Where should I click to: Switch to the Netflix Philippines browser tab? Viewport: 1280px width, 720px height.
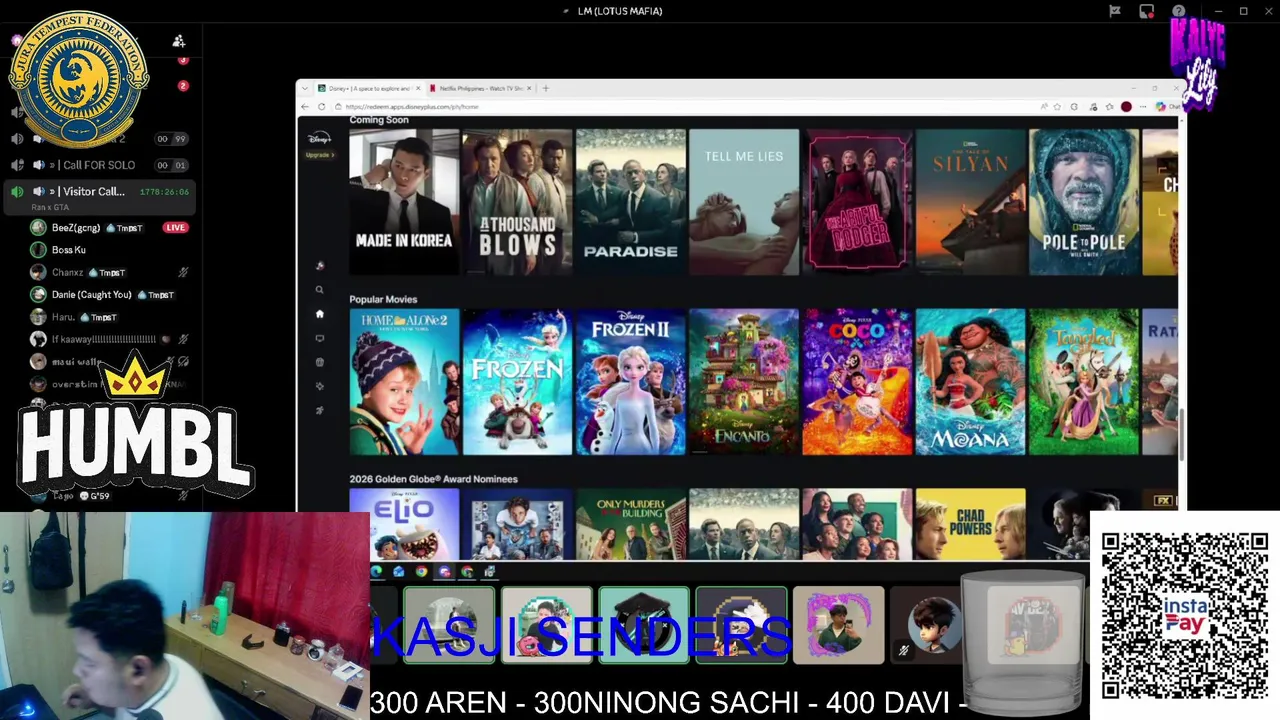480,88
